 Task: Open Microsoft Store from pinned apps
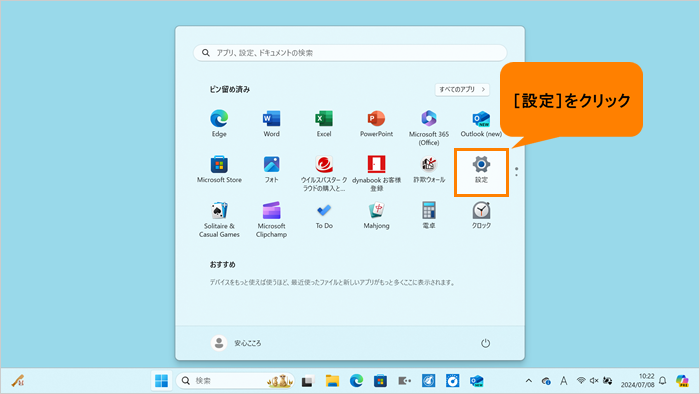tap(219, 170)
